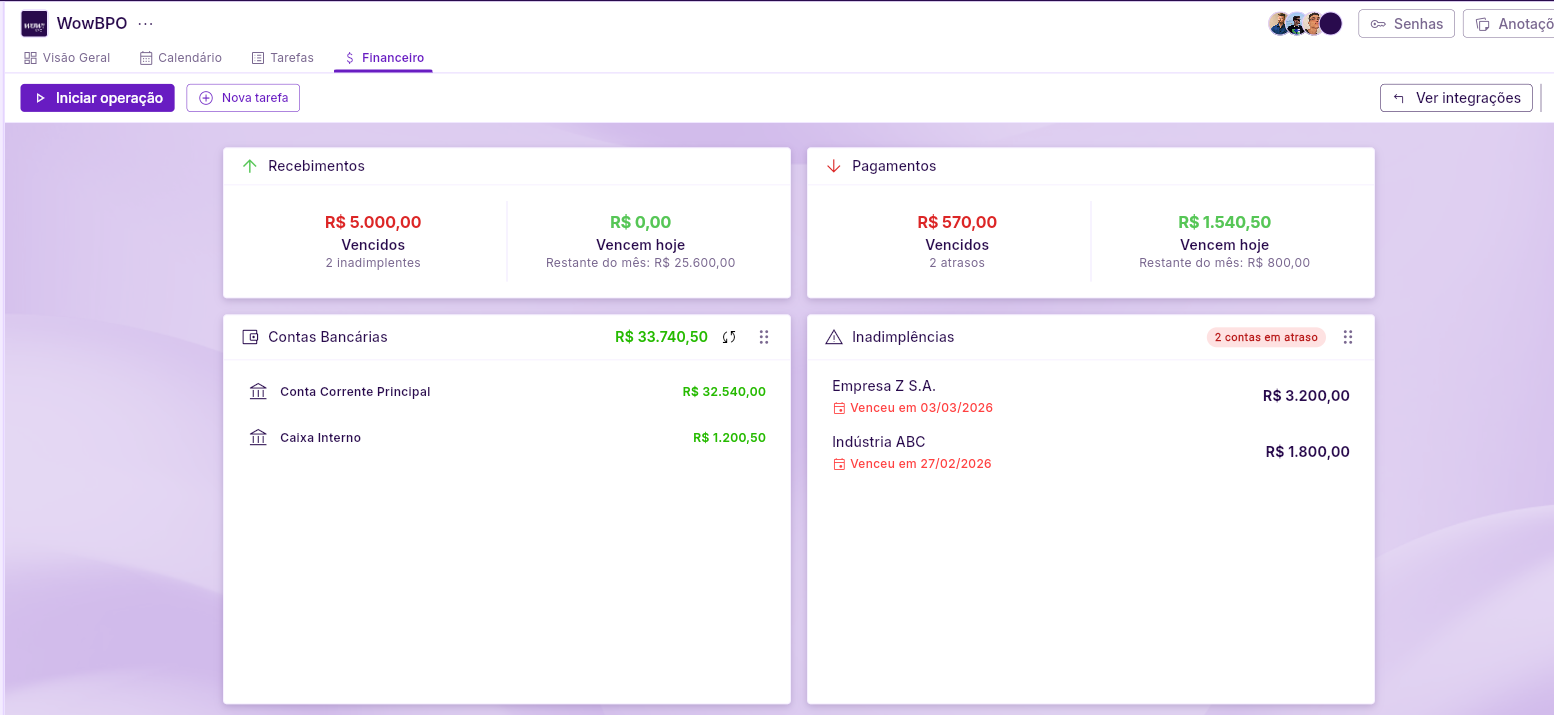Viewport: 1554px width, 715px height.
Task: Click the bank icon for Conta Corrente Principal
Action: (258, 391)
